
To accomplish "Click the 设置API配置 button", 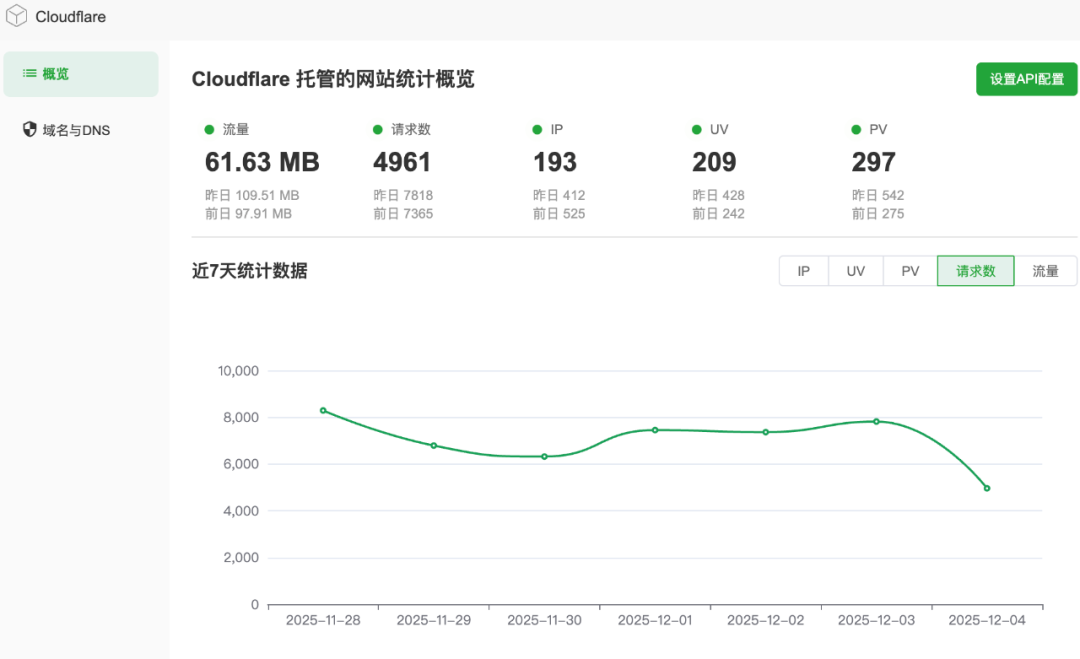I will (1026, 79).
